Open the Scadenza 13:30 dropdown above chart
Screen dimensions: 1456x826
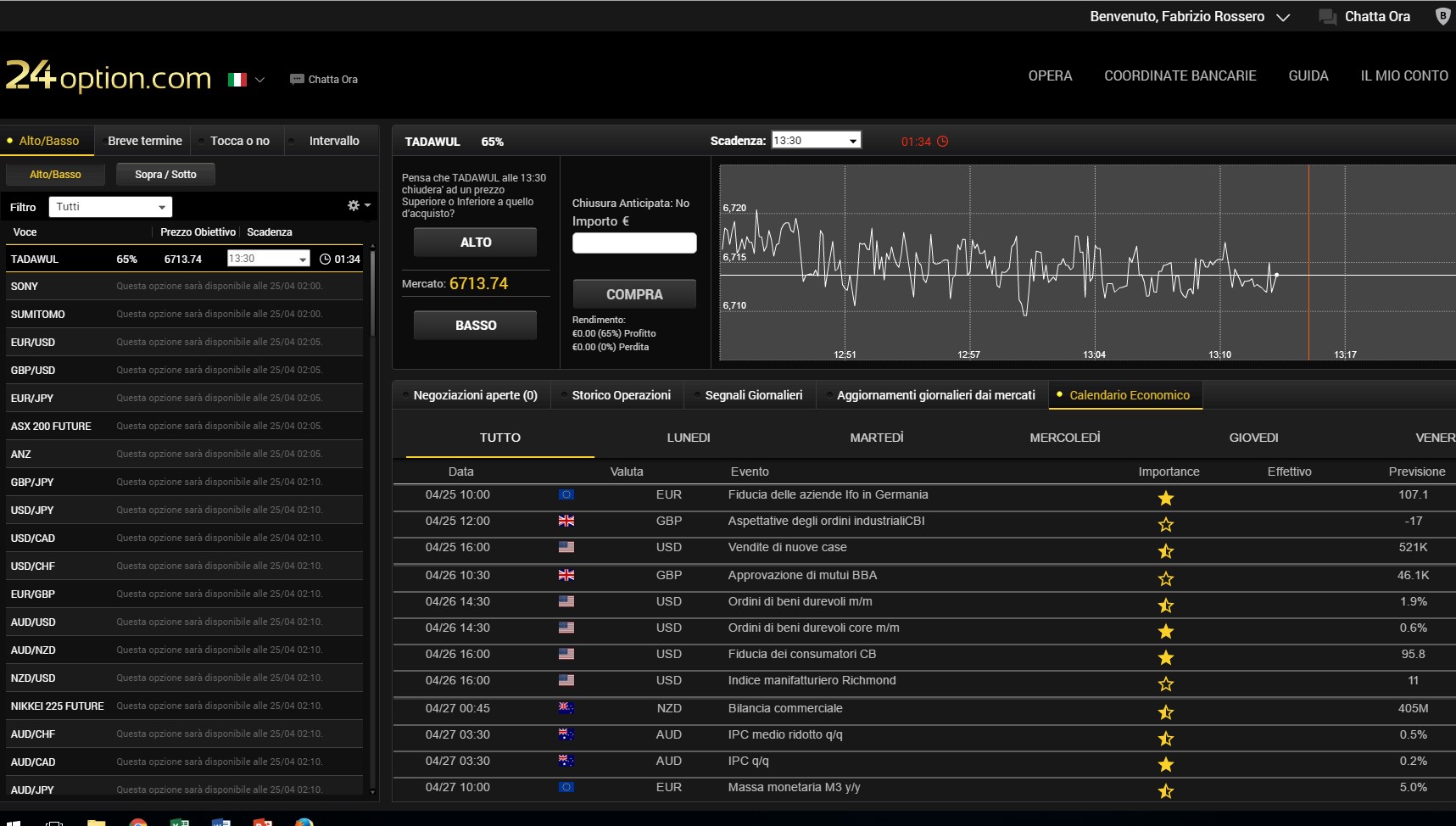pyautogui.click(x=816, y=141)
